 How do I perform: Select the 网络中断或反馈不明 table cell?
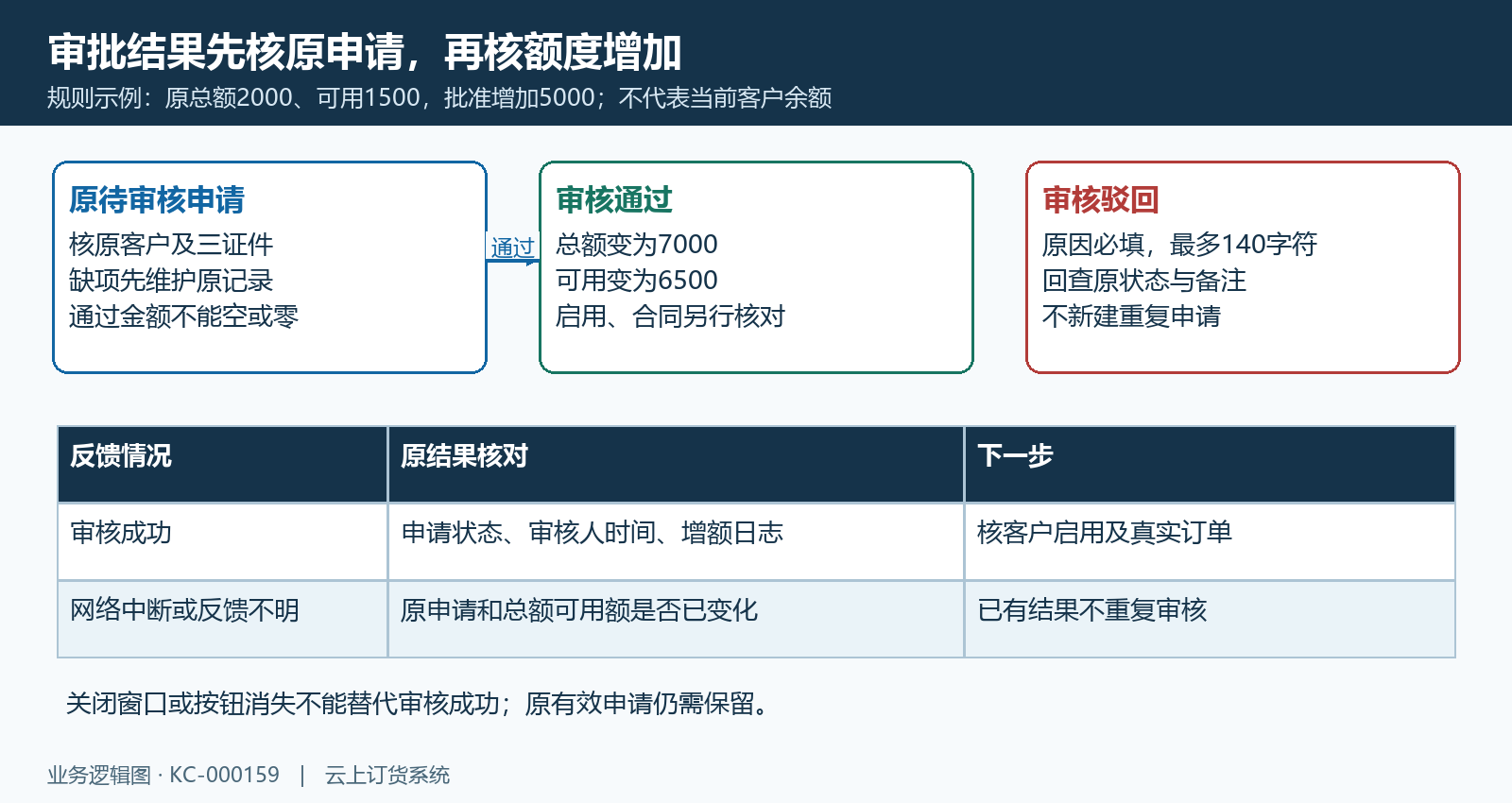pyautogui.click(x=223, y=619)
